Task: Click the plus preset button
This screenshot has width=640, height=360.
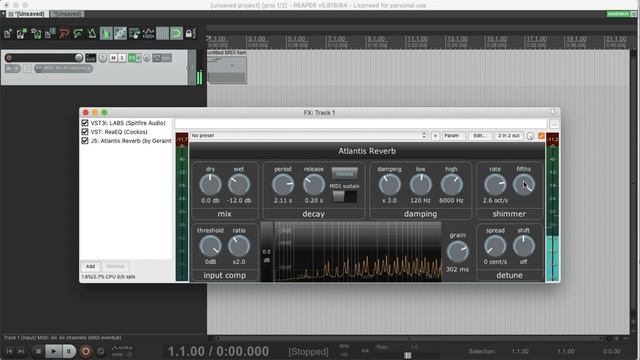Action: click(x=435, y=136)
